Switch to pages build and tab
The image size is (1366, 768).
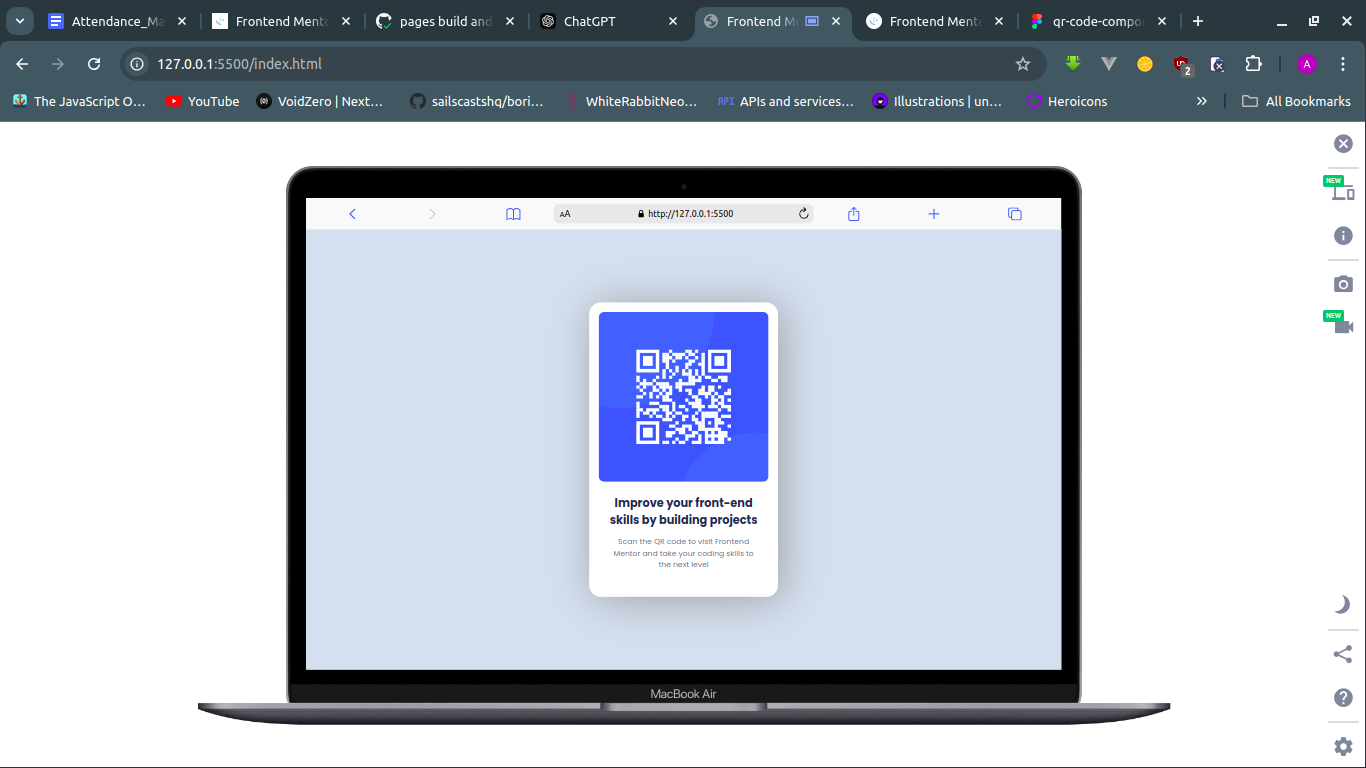(x=445, y=21)
